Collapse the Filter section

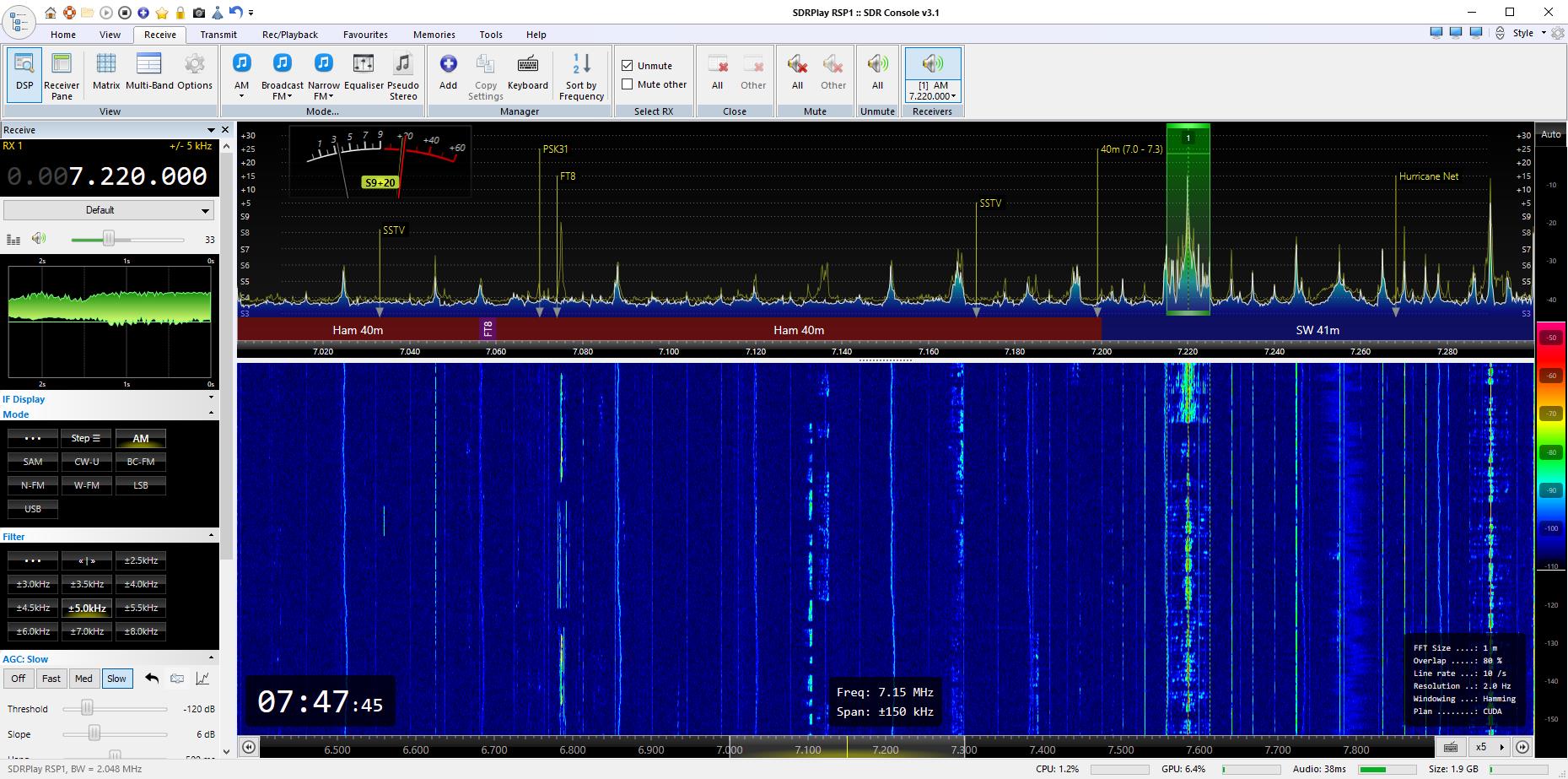pos(211,536)
